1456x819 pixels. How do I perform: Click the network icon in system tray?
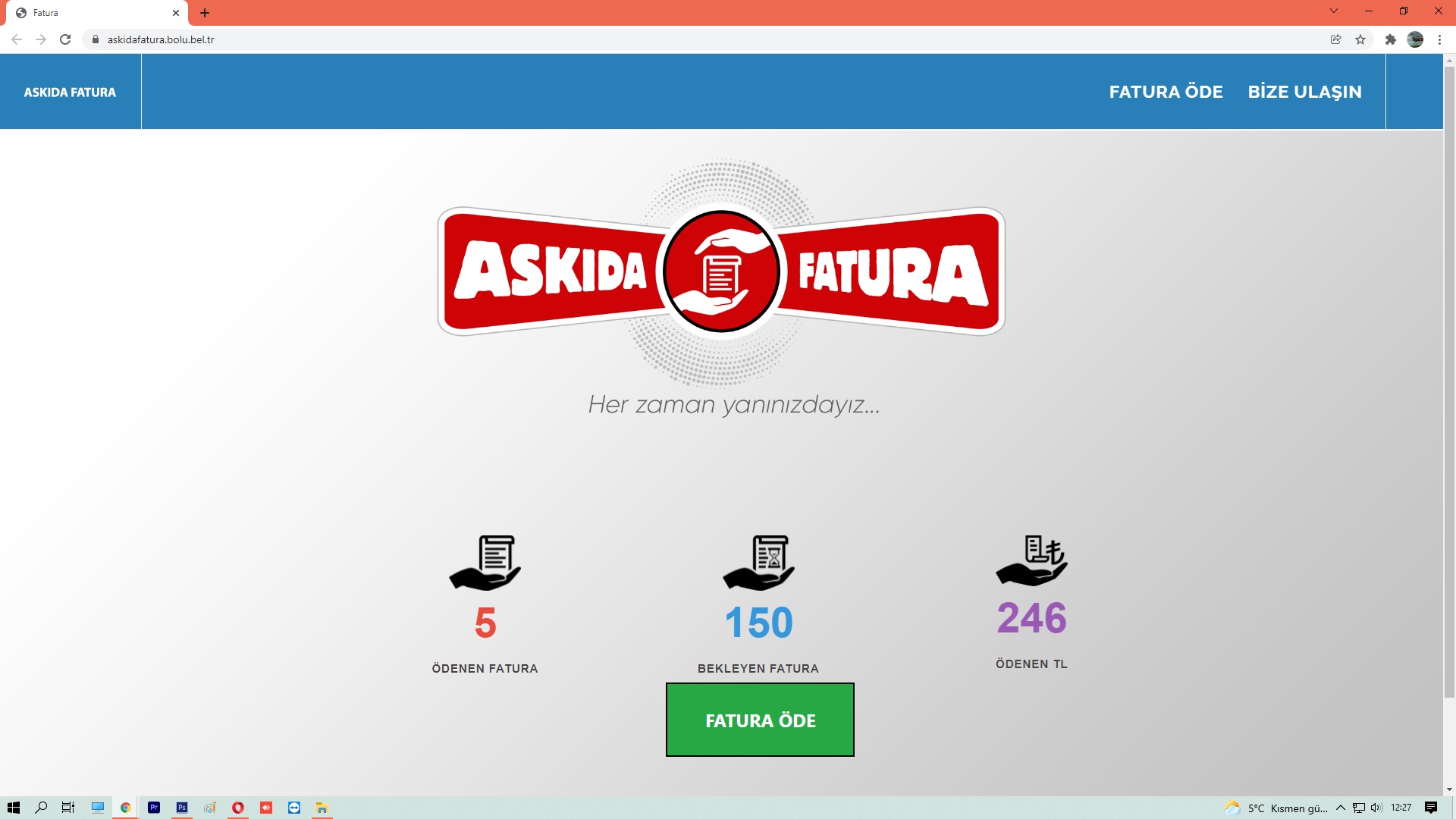[1359, 808]
